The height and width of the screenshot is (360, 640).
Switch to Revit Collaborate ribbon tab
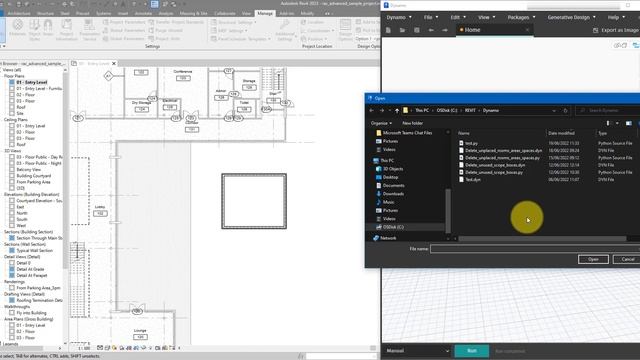pyautogui.click(x=224, y=13)
